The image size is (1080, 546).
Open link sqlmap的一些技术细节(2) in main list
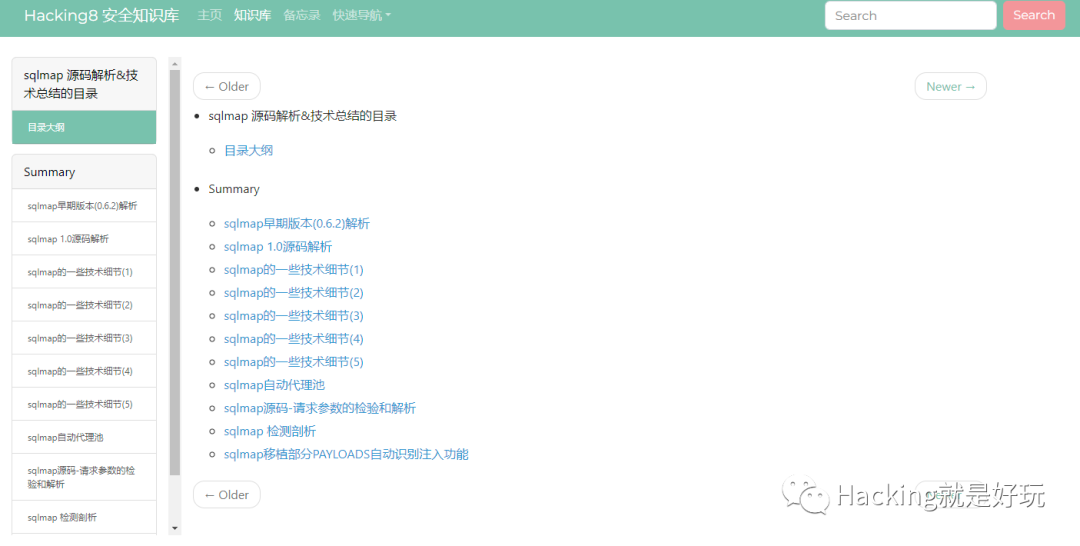pyautogui.click(x=293, y=293)
